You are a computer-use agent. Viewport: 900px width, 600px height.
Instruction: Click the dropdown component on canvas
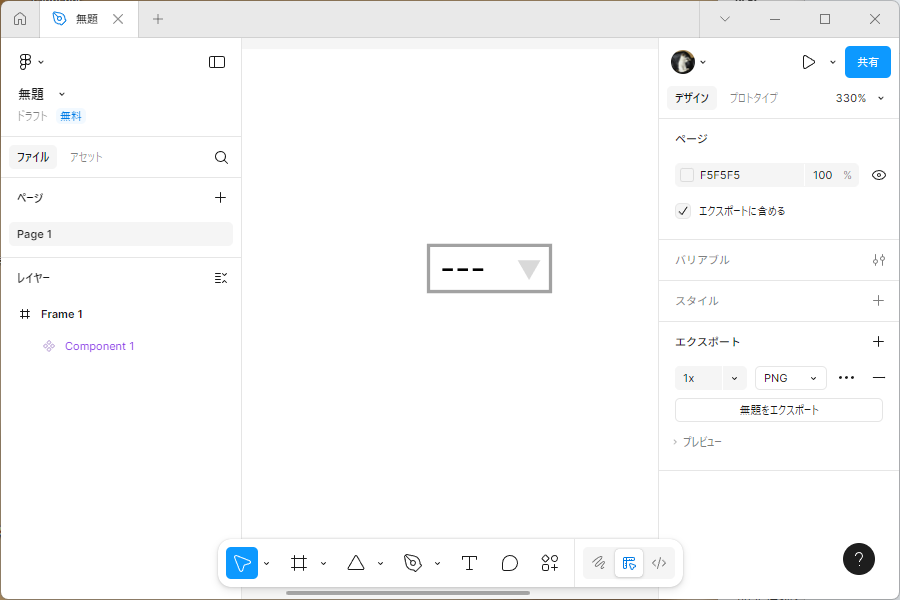point(490,269)
